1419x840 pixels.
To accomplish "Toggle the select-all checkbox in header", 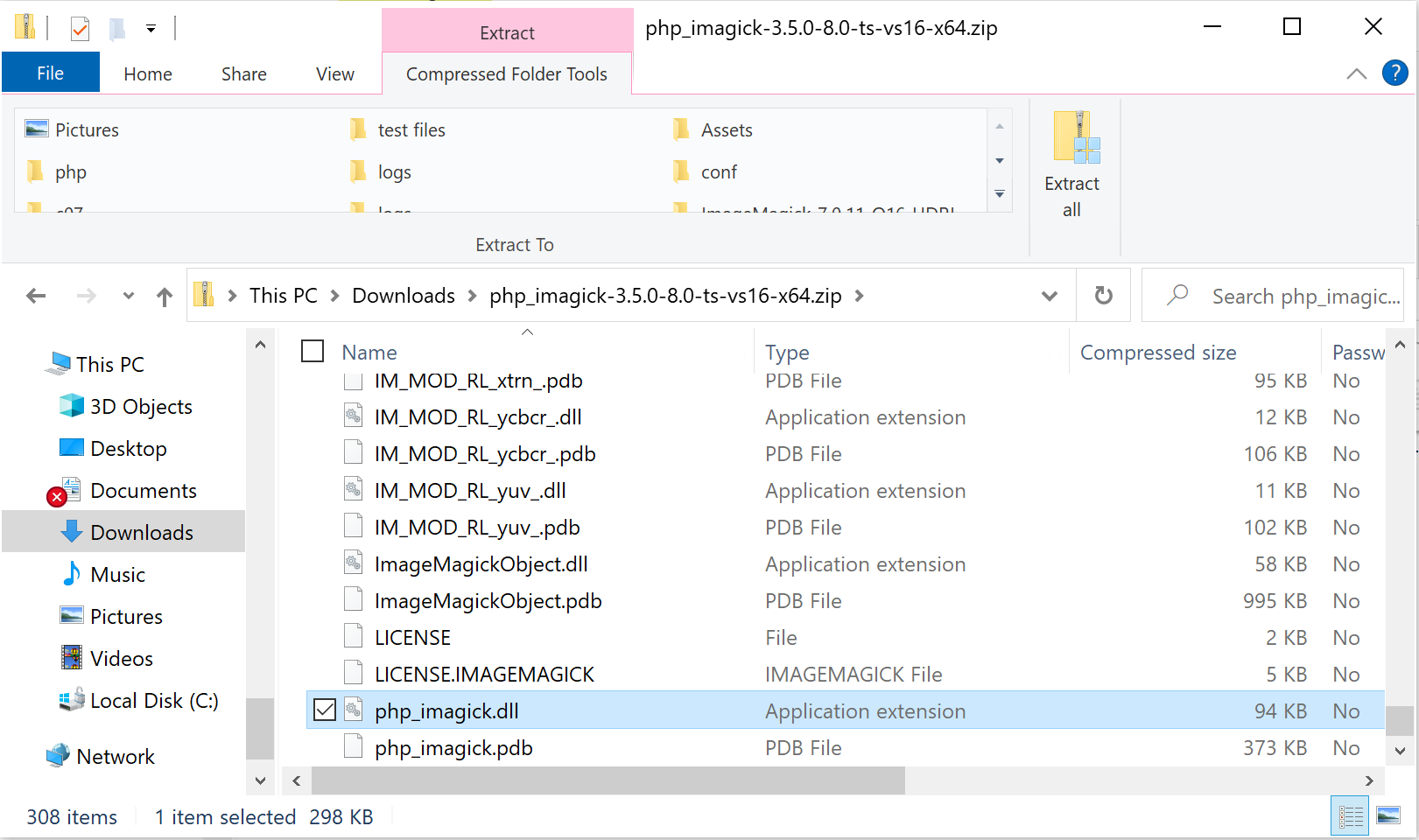I will click(x=313, y=351).
